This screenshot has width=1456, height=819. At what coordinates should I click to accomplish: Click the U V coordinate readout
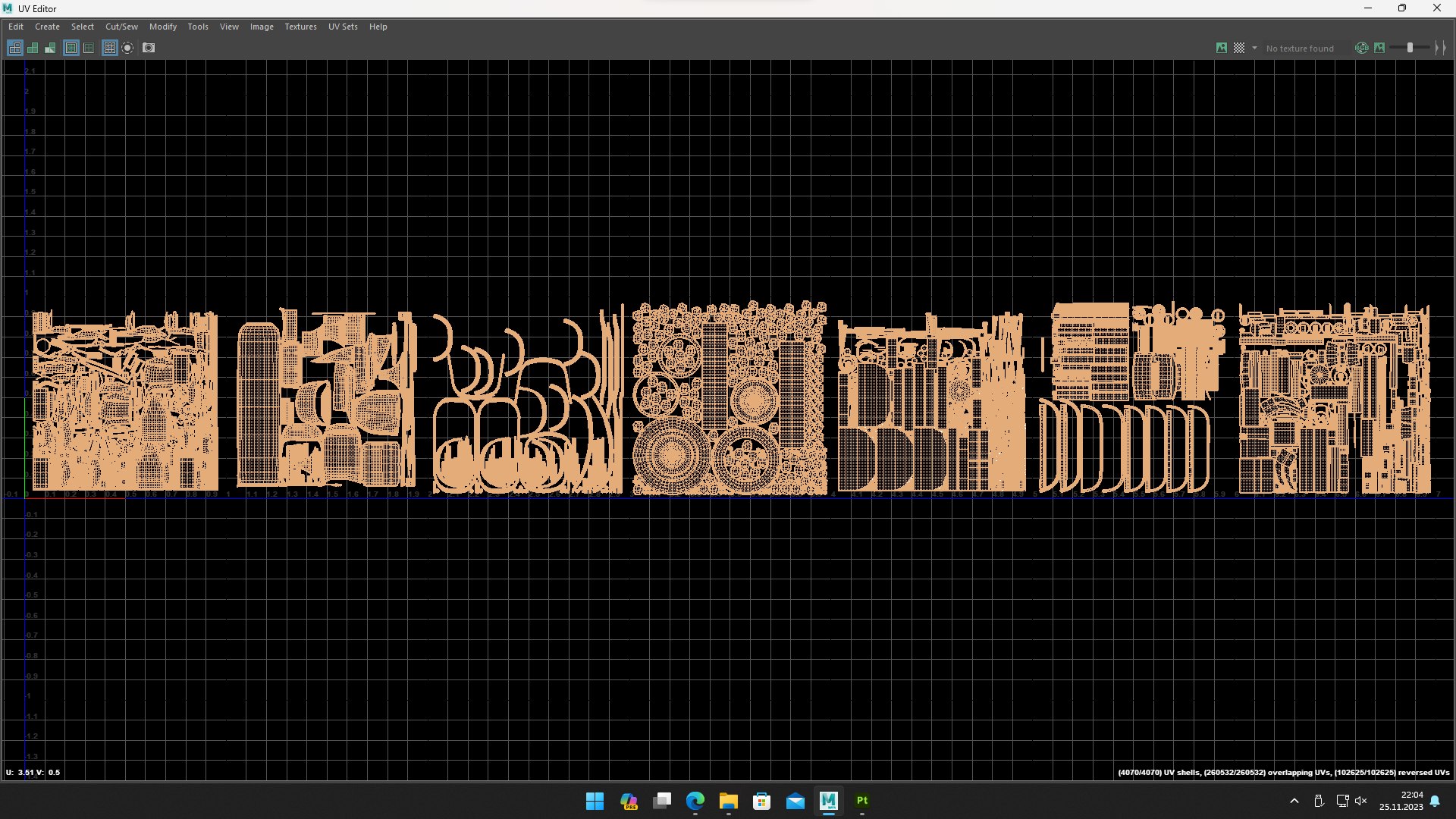coord(33,773)
